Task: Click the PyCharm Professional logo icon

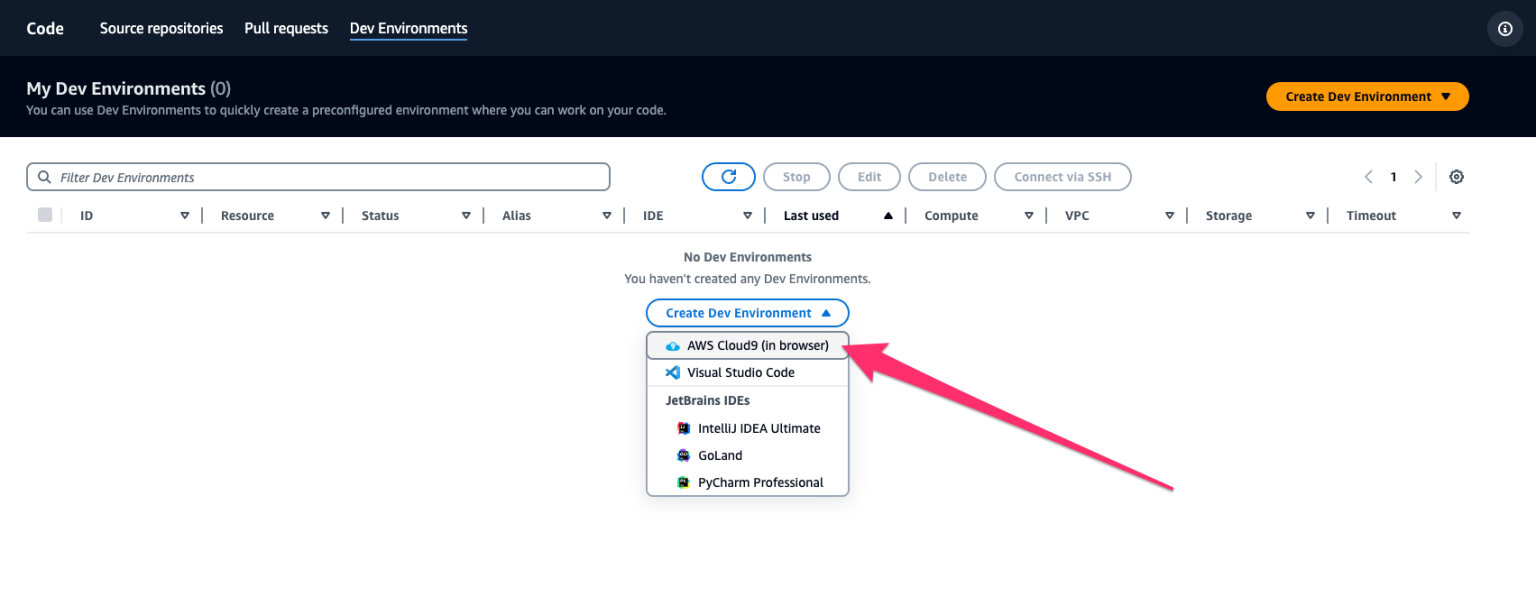Action: click(684, 482)
